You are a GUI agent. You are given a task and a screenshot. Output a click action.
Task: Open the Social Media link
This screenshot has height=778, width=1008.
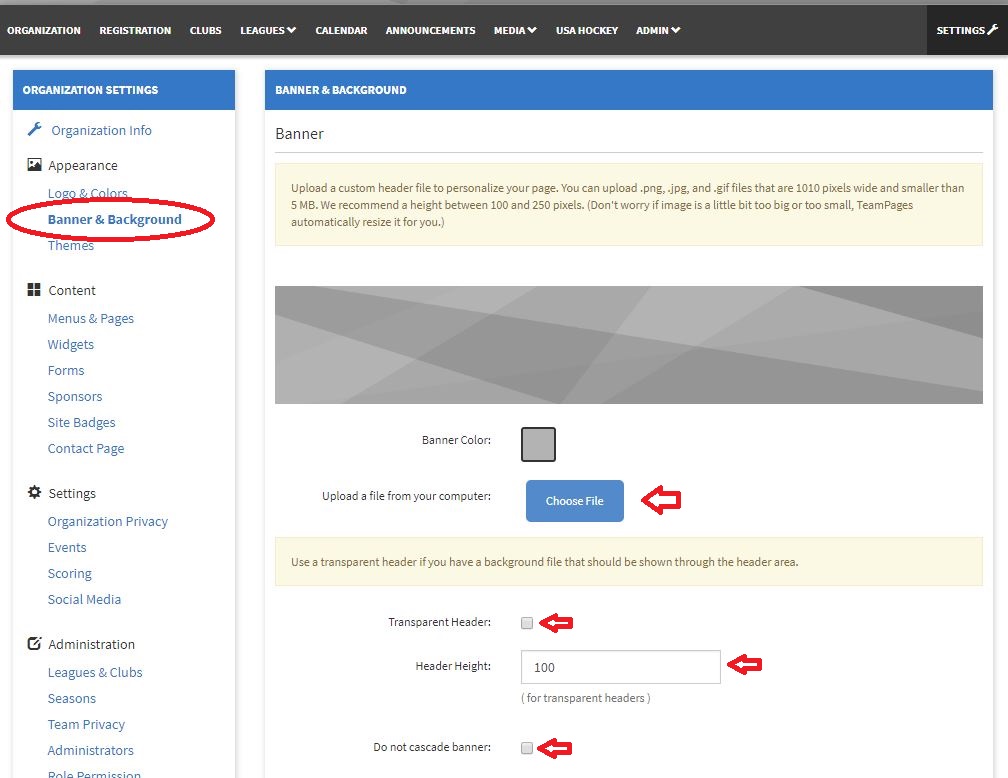coord(84,599)
